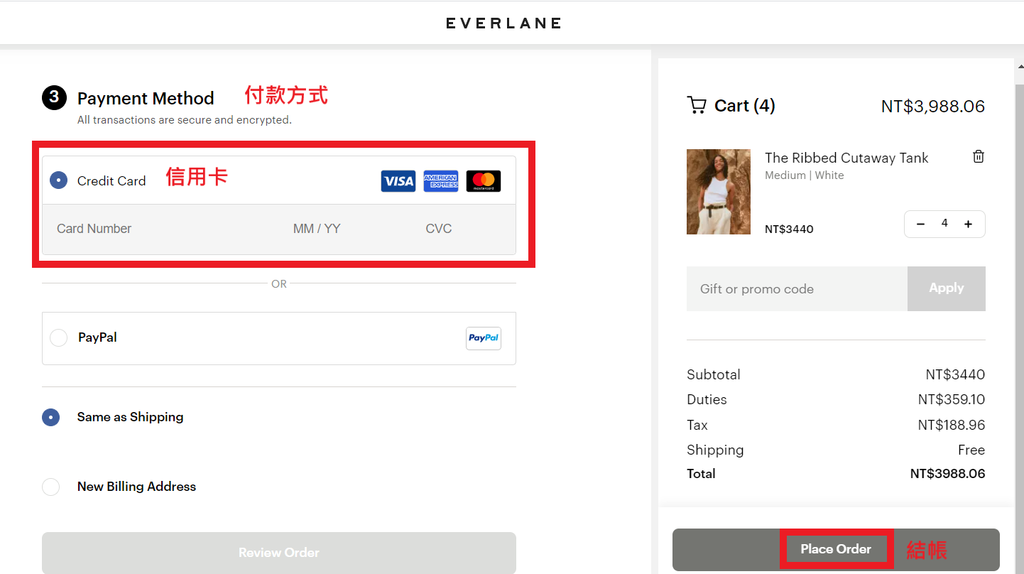The height and width of the screenshot is (574, 1024).
Task: Click the Subtotal NT$3440 value
Action: point(955,375)
